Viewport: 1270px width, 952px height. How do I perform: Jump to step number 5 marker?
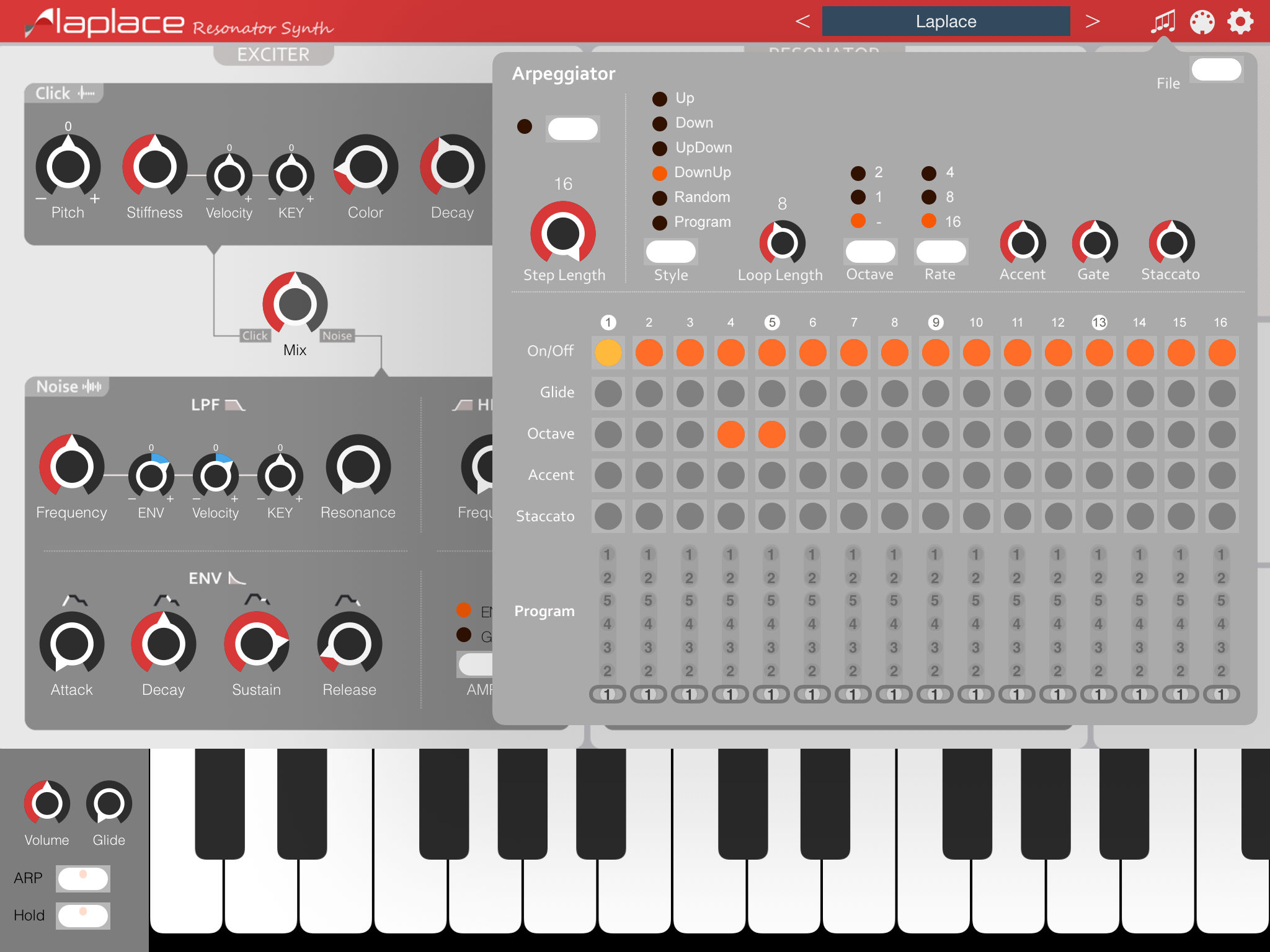click(x=771, y=322)
